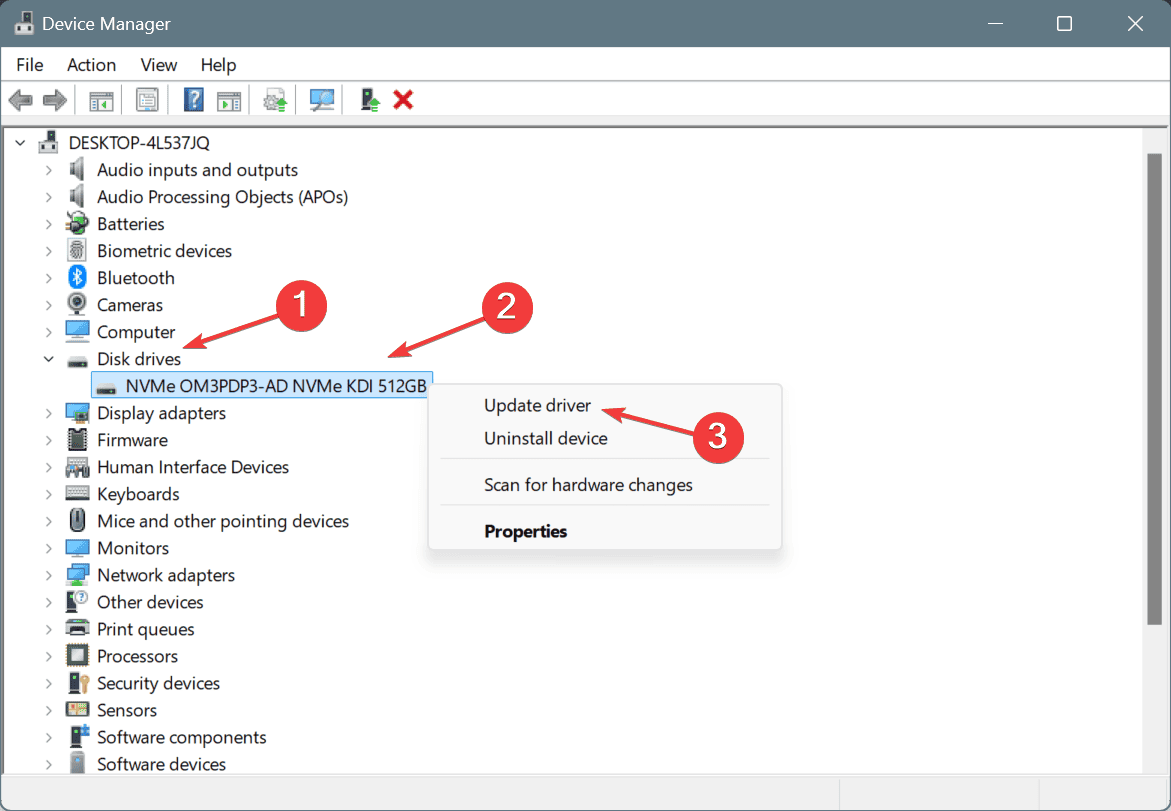Expand the Network adapters category
Viewport: 1171px width, 811px height.
[48, 574]
